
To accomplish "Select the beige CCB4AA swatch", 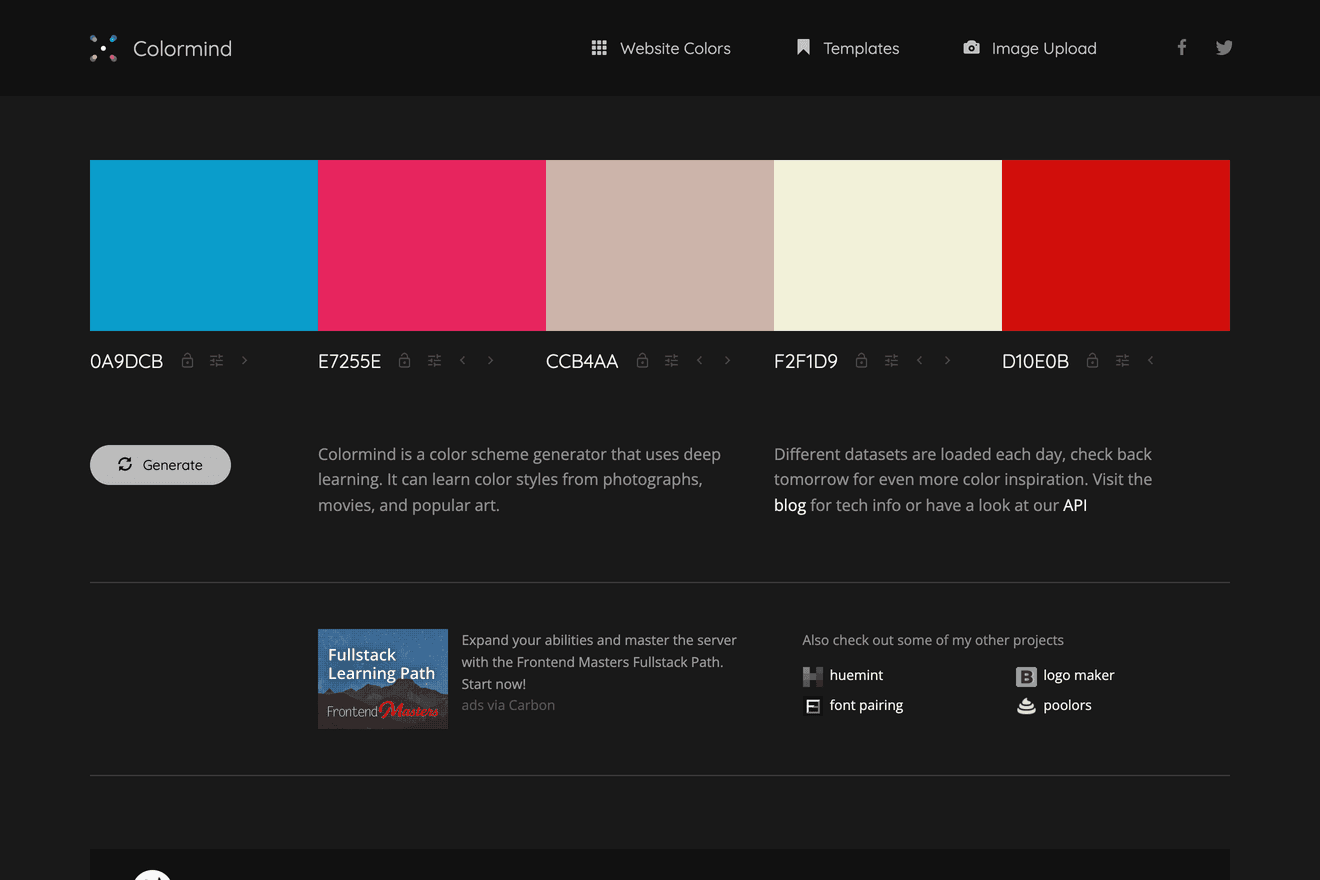I will point(660,245).
